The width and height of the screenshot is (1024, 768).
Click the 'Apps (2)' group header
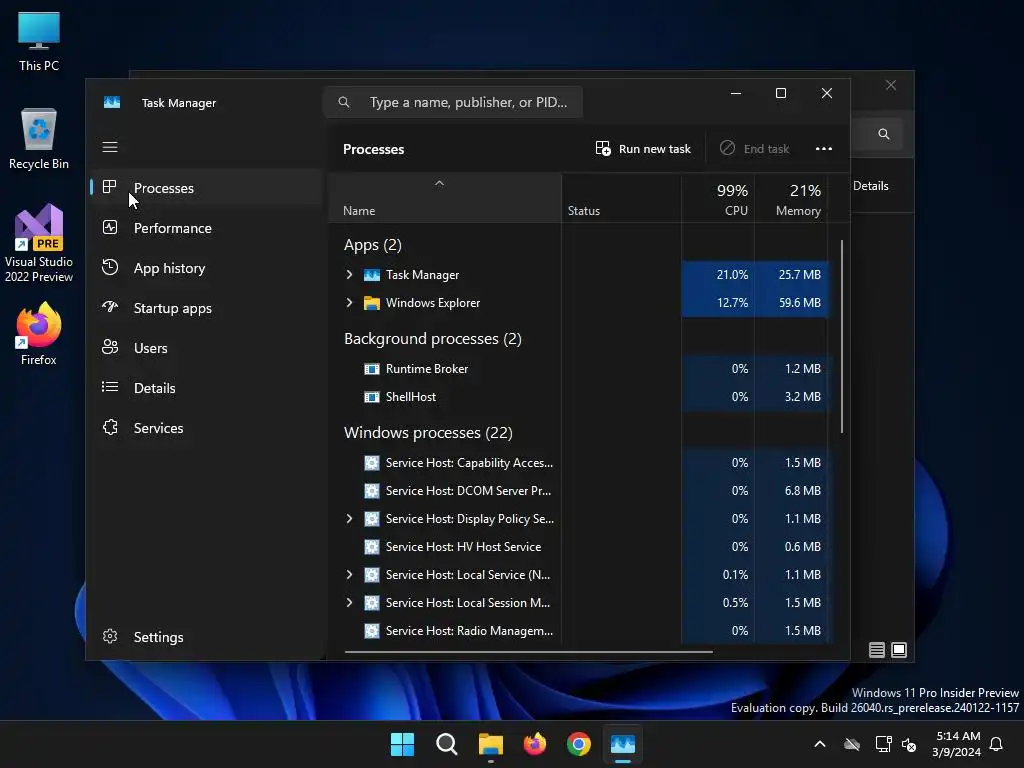click(x=372, y=245)
